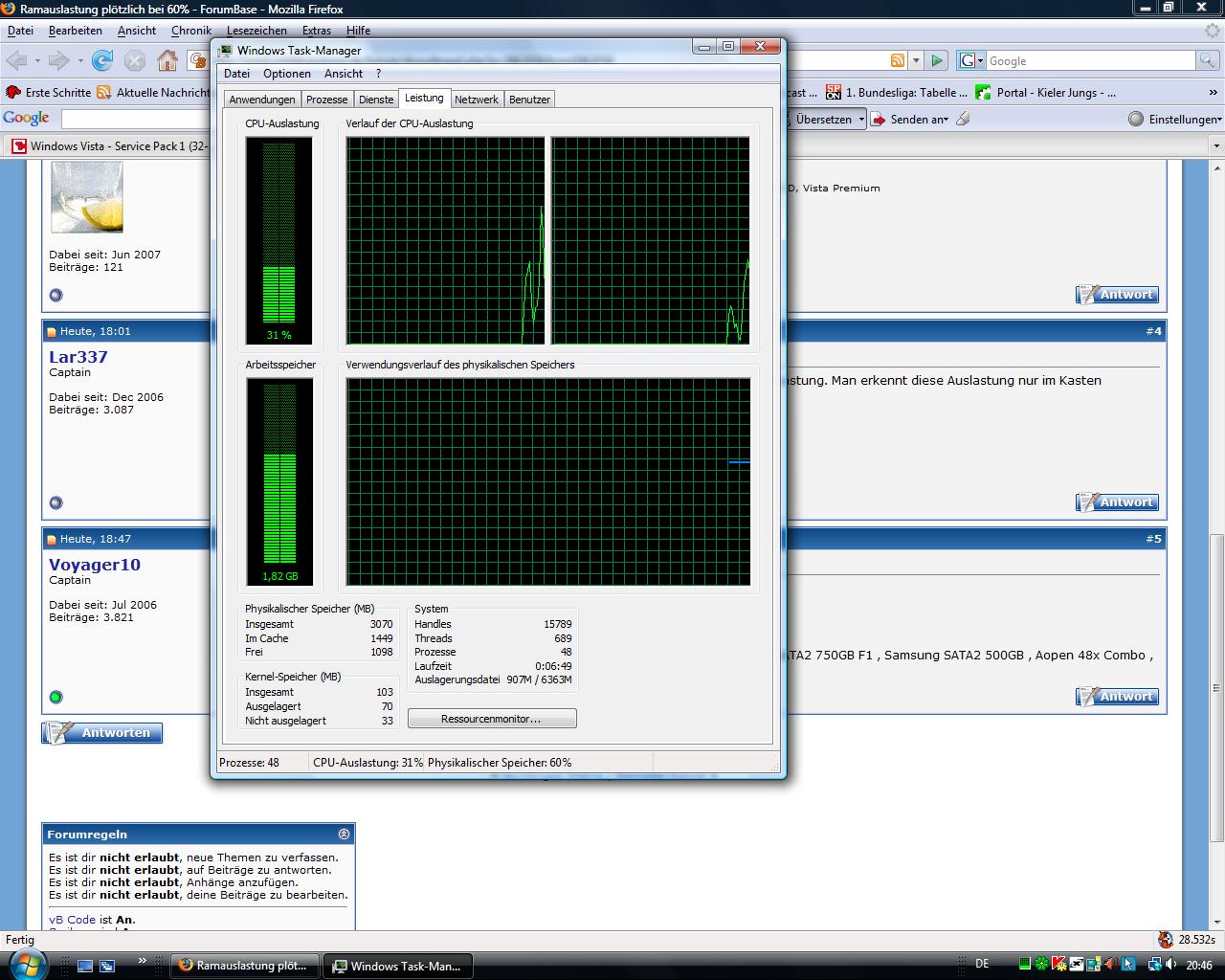Click Firefox throbber icon in status bar
The height and width of the screenshot is (980, 1225).
pos(1165,940)
